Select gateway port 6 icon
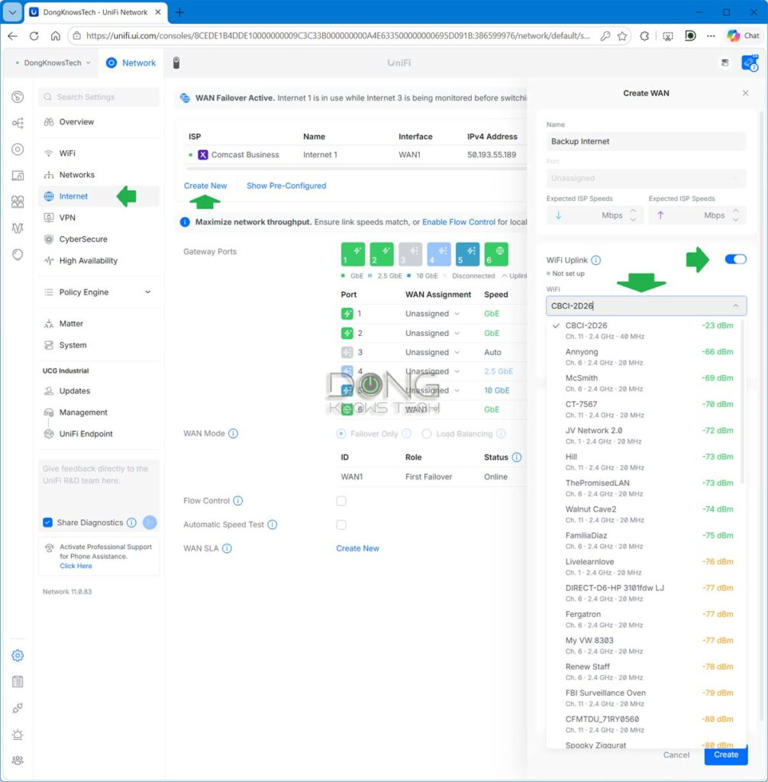The width and height of the screenshot is (768, 782). click(x=497, y=254)
